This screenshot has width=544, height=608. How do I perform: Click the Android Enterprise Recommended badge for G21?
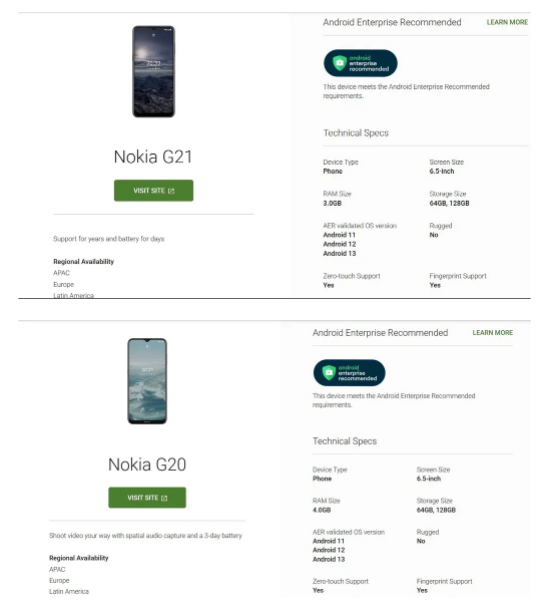(x=360, y=63)
